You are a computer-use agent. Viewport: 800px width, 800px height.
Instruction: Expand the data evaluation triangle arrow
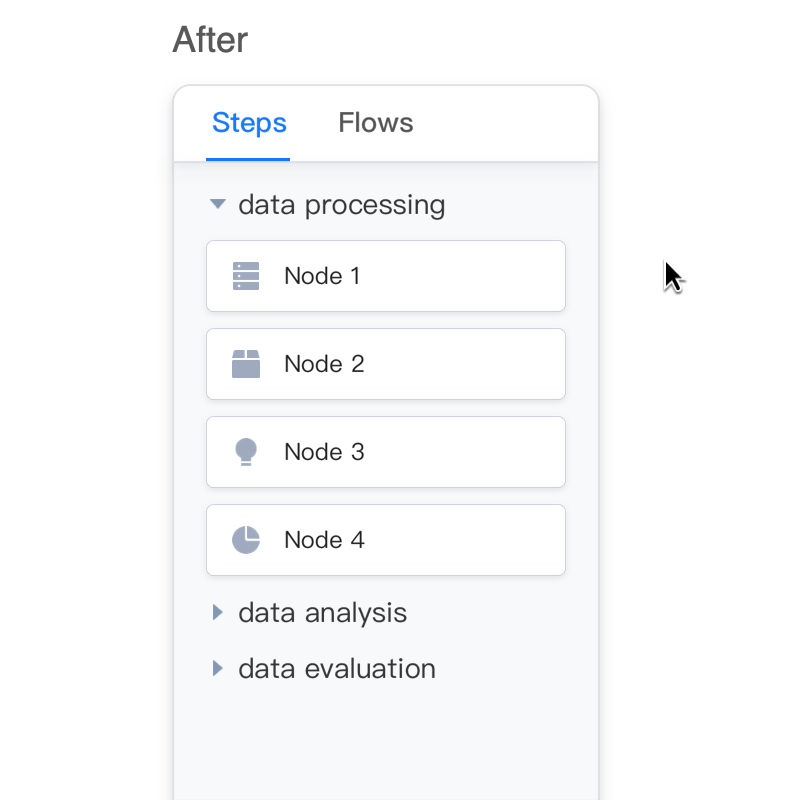217,668
